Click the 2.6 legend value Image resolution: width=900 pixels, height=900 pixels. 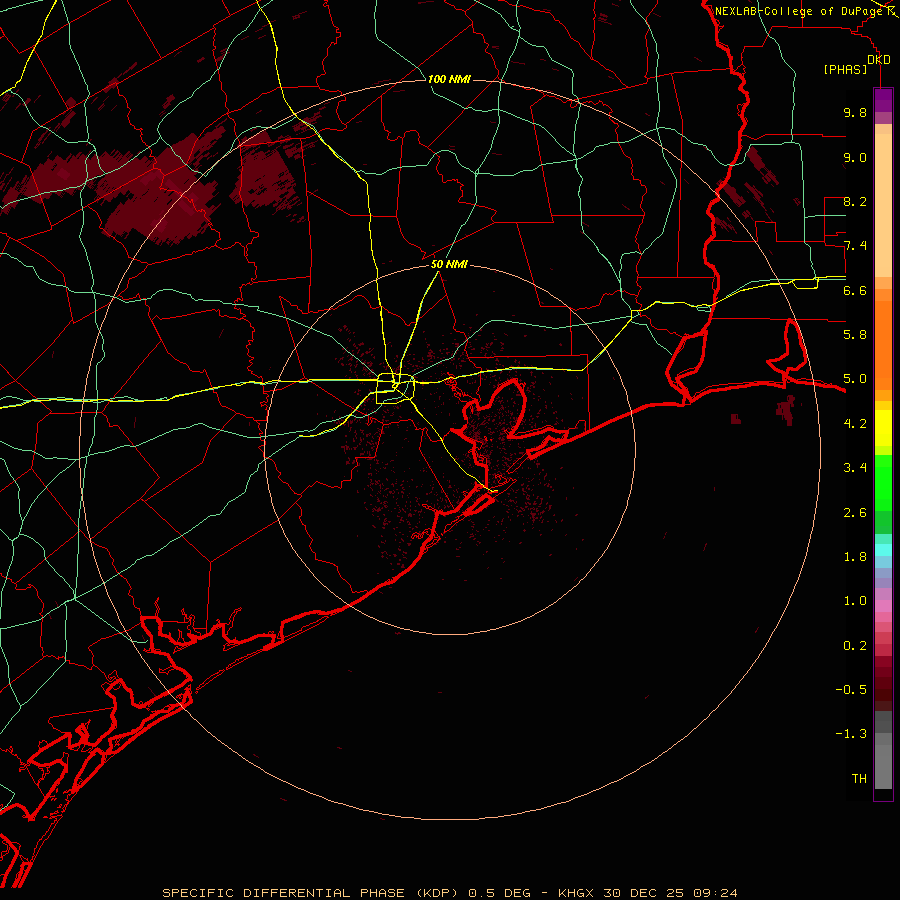(x=855, y=513)
